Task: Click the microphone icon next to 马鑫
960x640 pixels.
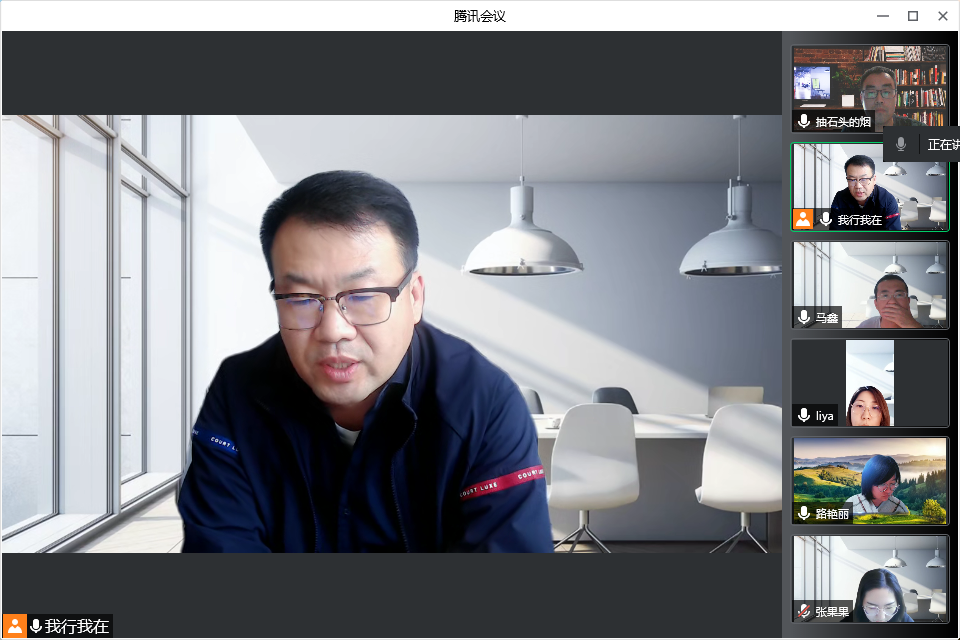Action: click(x=804, y=317)
